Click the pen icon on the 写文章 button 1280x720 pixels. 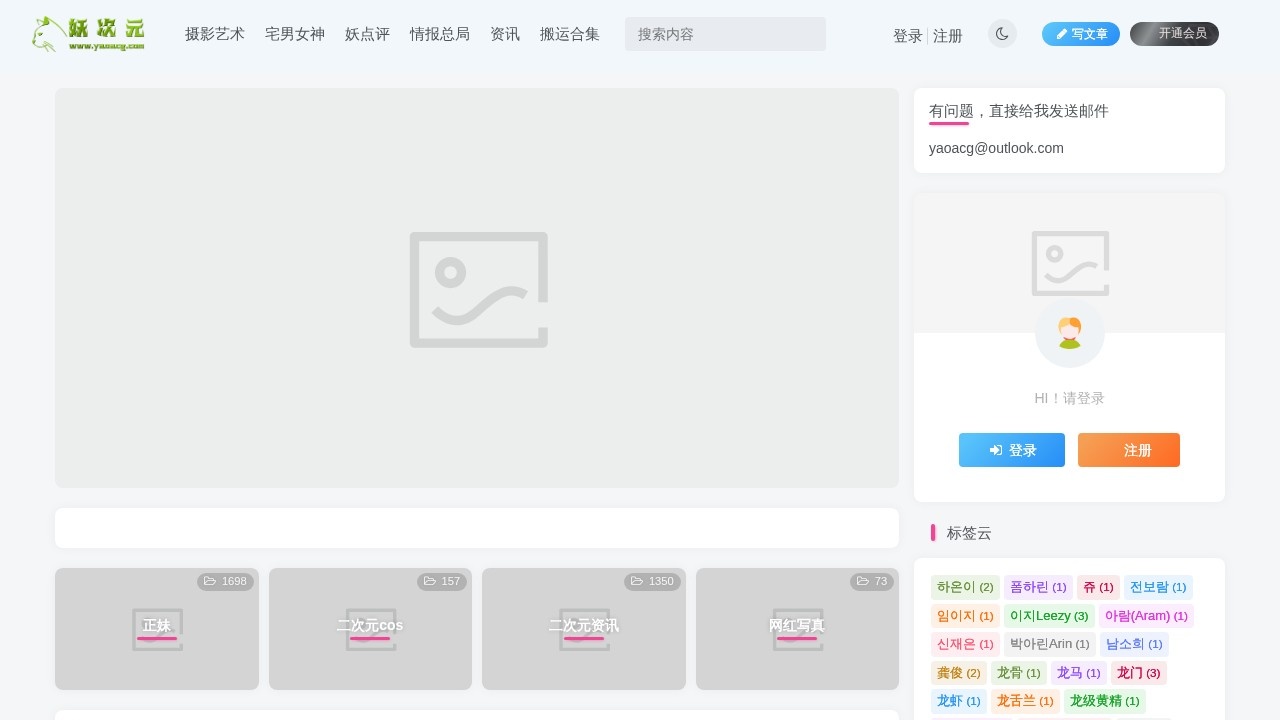click(x=1062, y=33)
